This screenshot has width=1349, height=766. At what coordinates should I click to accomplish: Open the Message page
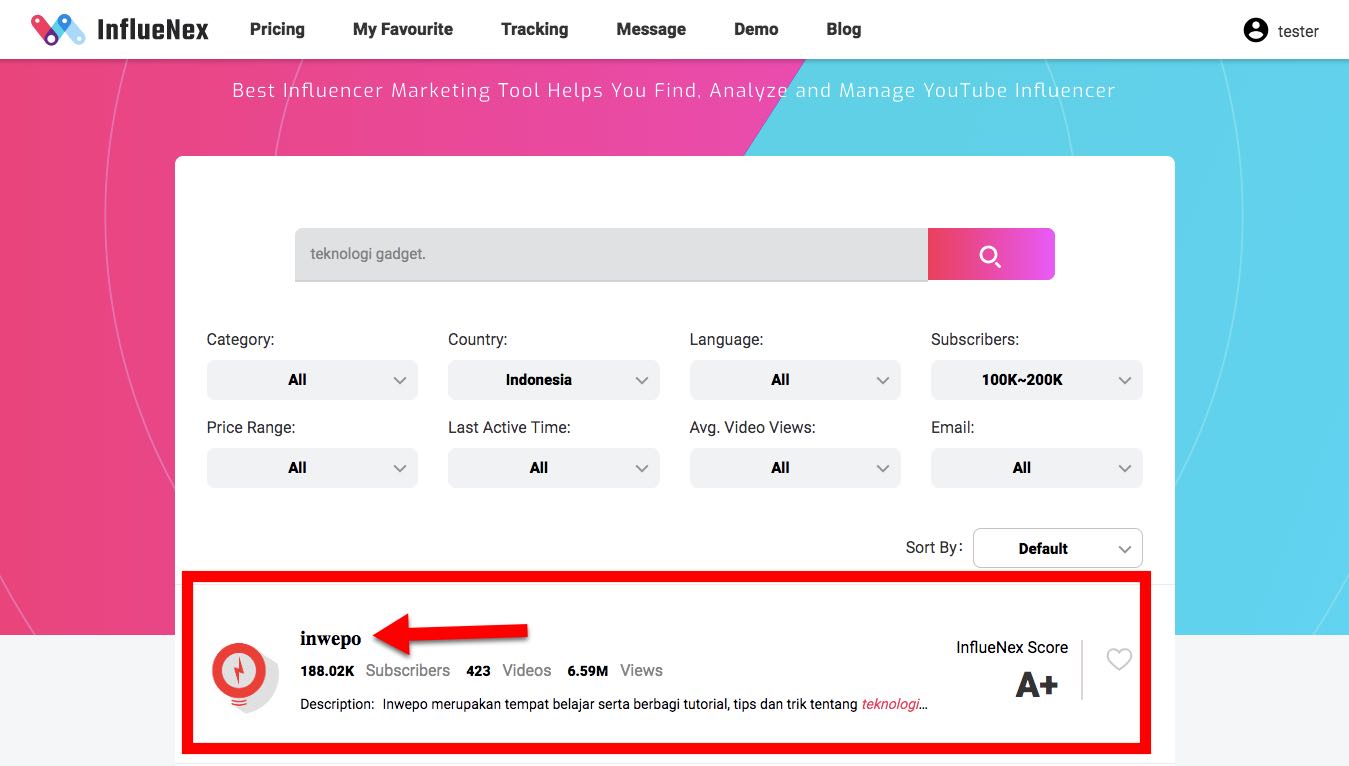point(651,29)
